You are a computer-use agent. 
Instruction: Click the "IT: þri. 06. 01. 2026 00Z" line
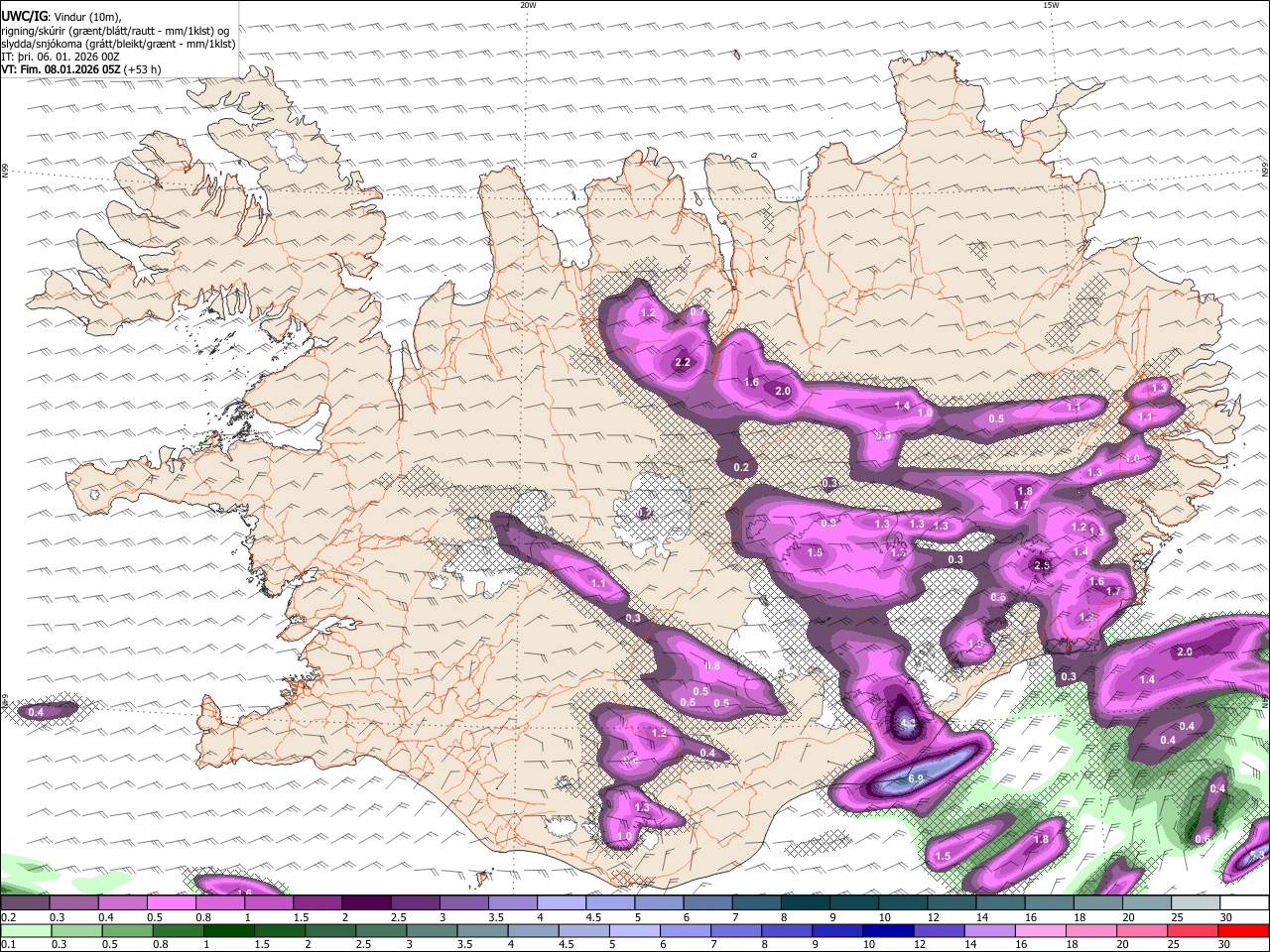coord(62,57)
